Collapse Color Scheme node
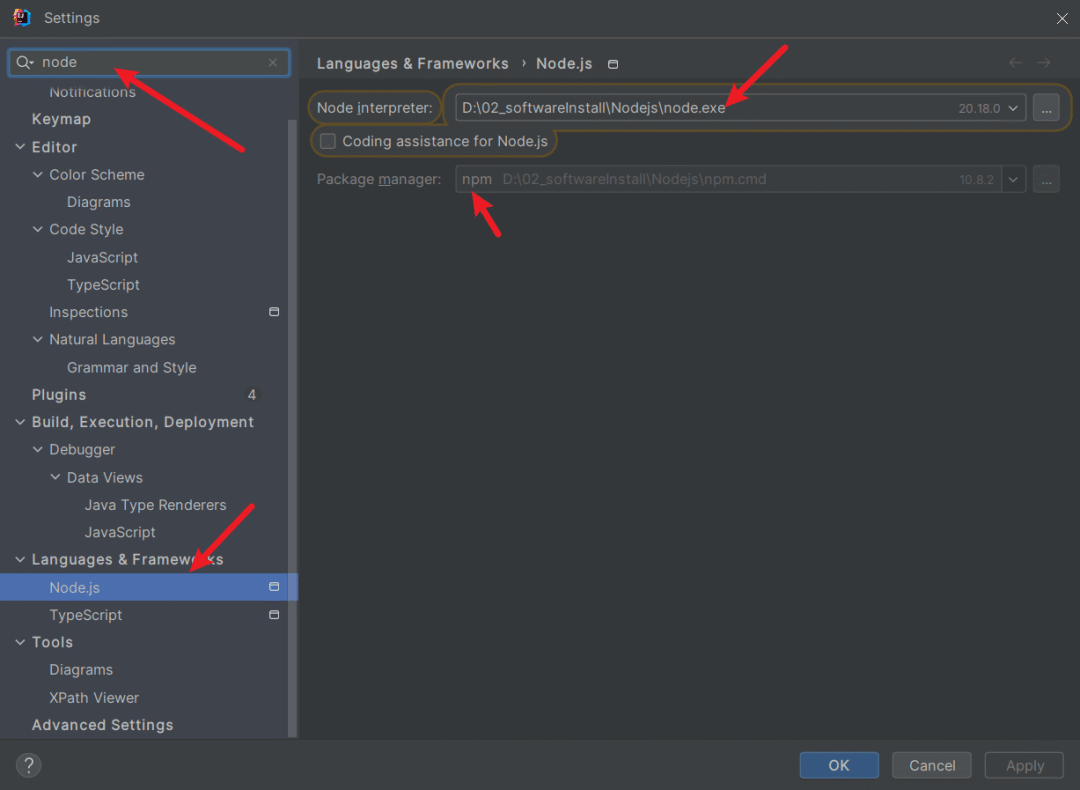Image resolution: width=1080 pixels, height=790 pixels. pos(37,174)
